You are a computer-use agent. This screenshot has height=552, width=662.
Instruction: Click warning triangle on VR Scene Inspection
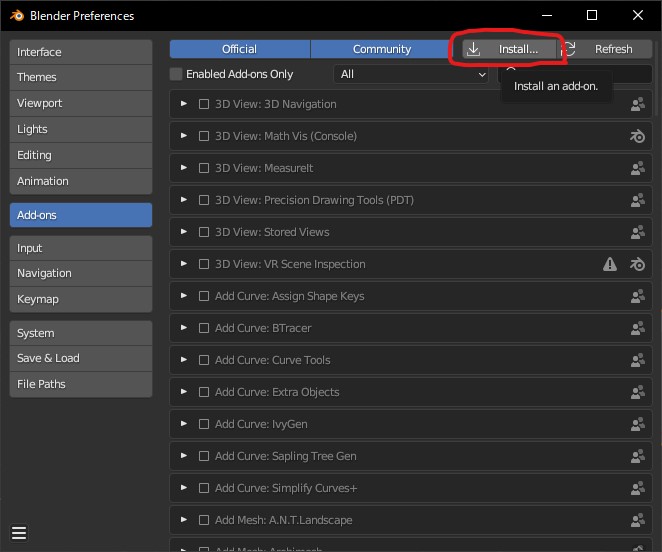(x=610, y=264)
